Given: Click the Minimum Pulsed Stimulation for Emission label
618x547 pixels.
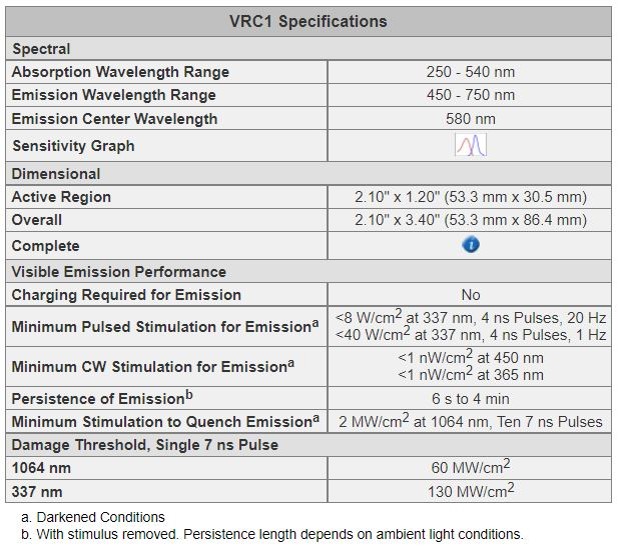Looking at the screenshot, I should pyautogui.click(x=165, y=326).
